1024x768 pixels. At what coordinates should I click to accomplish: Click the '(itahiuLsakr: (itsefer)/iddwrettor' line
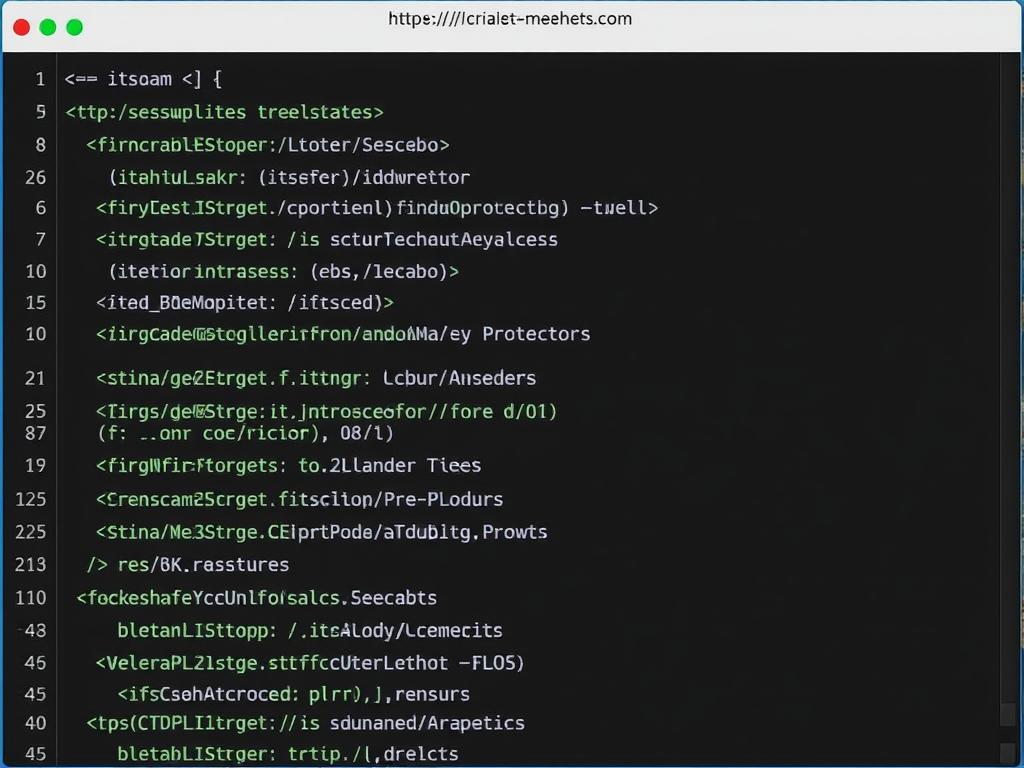289,178
